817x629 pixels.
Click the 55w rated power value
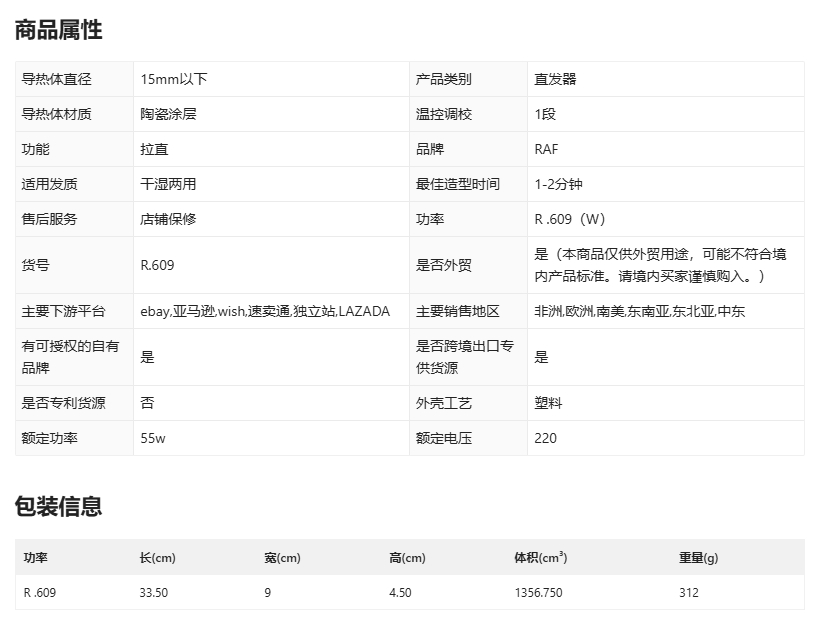click(x=152, y=438)
